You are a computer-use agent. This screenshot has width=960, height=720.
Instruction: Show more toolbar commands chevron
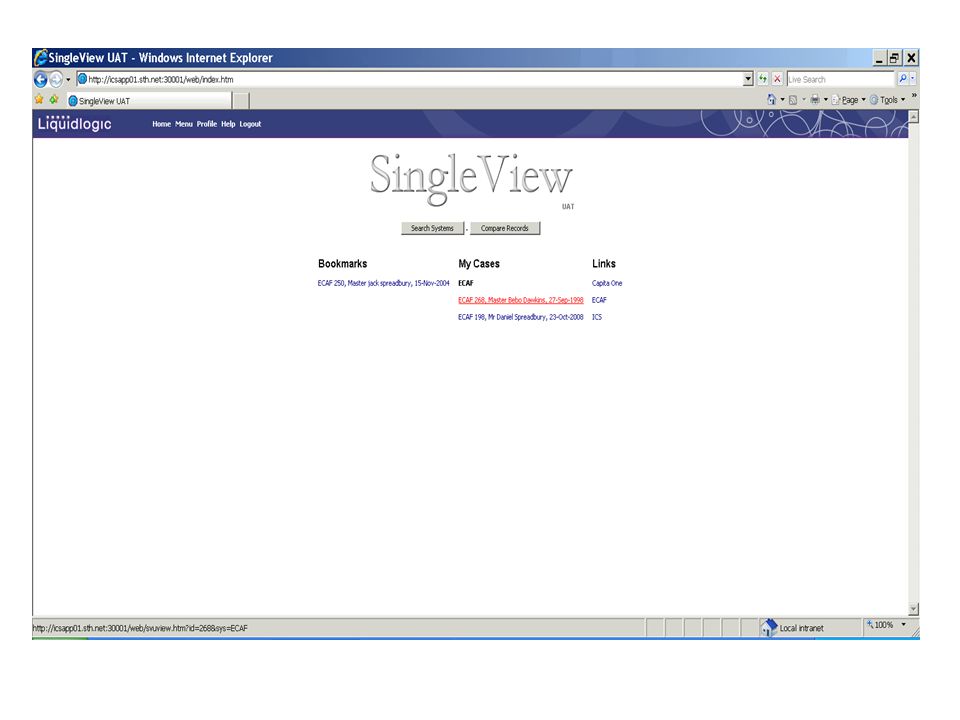pos(913,96)
